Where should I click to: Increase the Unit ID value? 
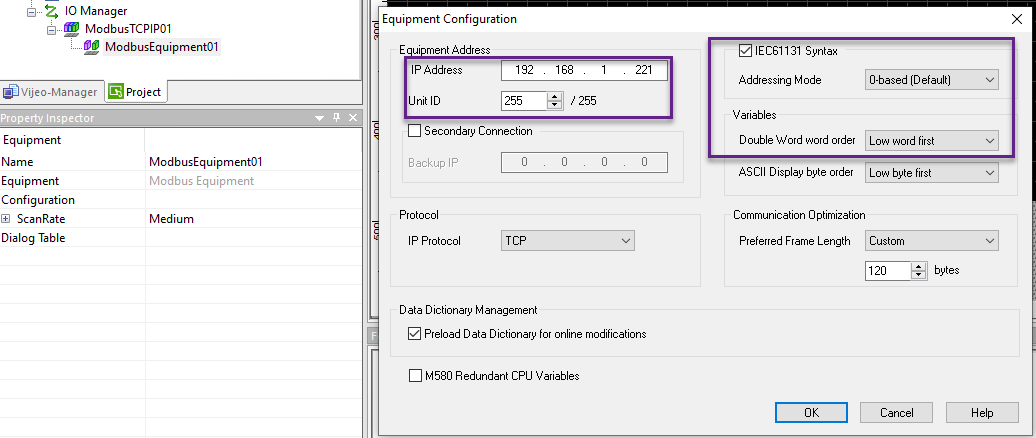[554, 96]
